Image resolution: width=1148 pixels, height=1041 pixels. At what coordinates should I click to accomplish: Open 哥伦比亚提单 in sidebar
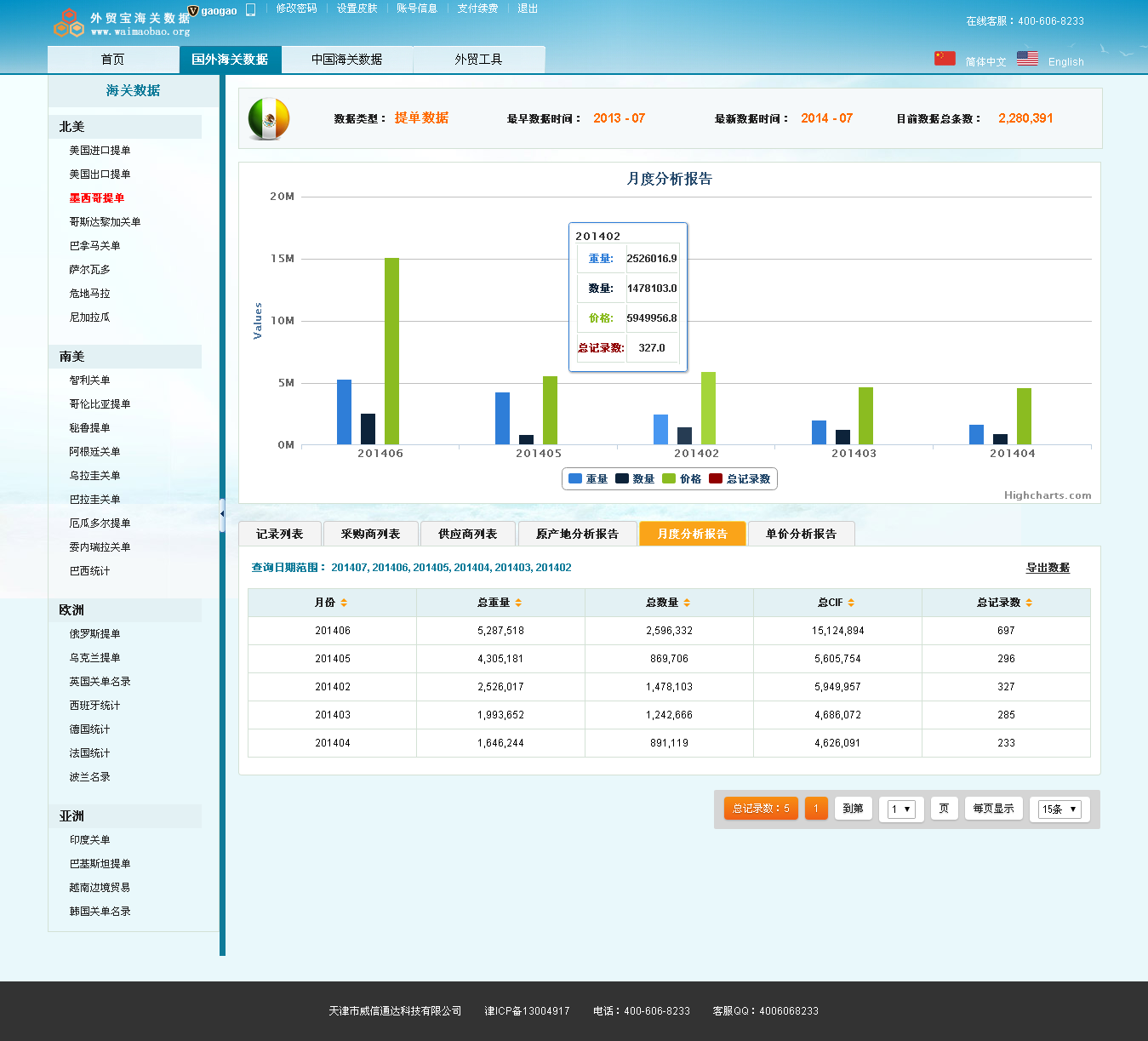point(100,404)
